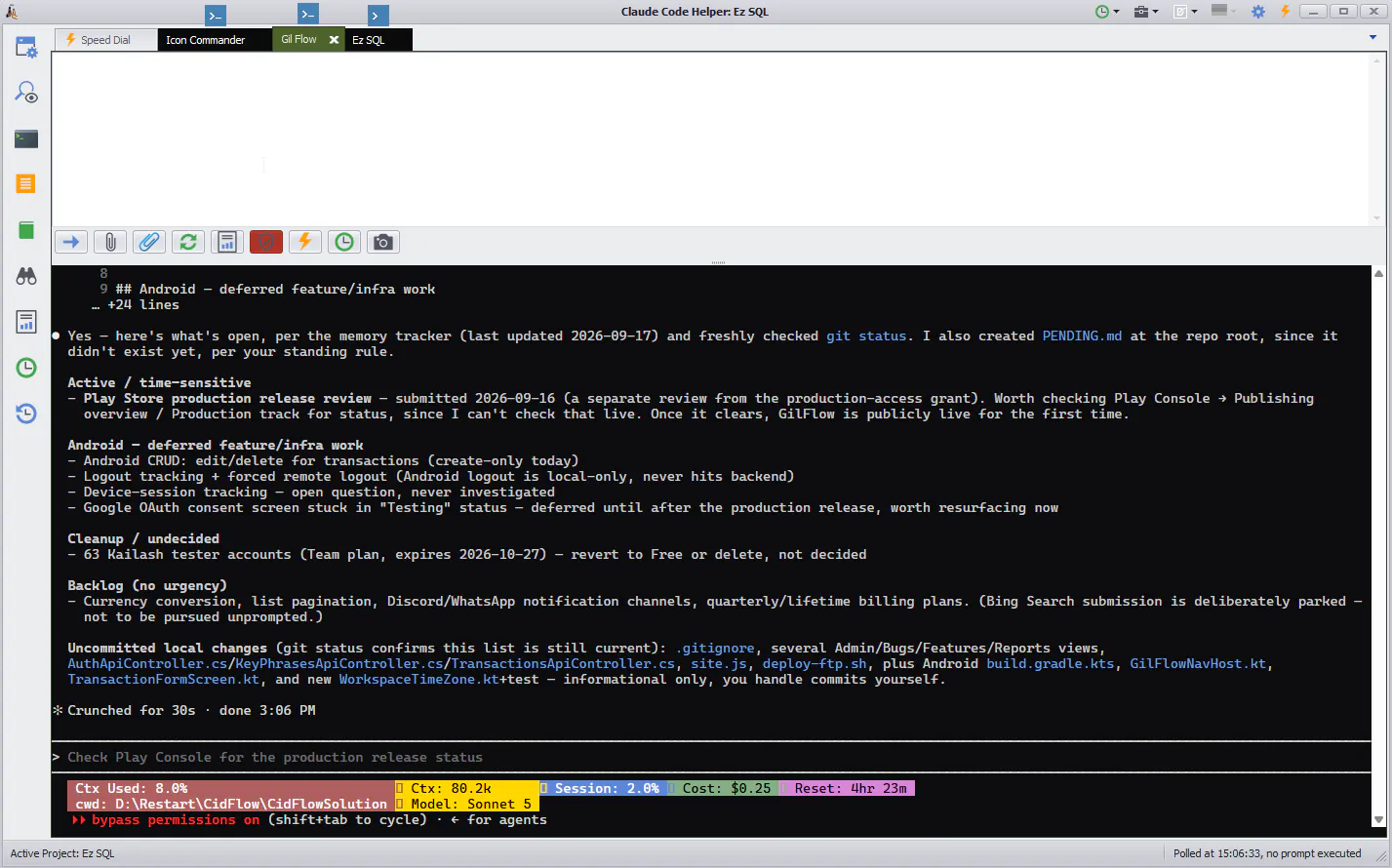Click the blue settings gear in title bar
The height and width of the screenshot is (868, 1392).
[x=1258, y=12]
